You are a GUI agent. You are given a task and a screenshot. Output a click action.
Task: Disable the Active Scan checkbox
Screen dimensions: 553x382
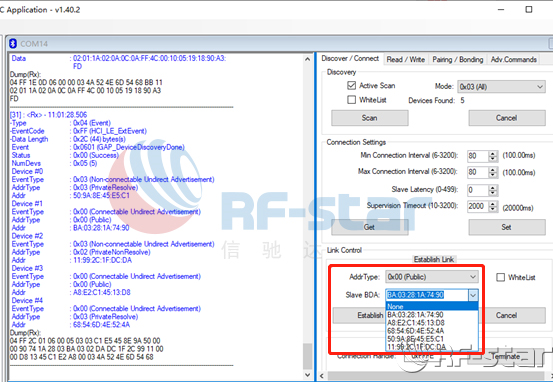(351, 85)
